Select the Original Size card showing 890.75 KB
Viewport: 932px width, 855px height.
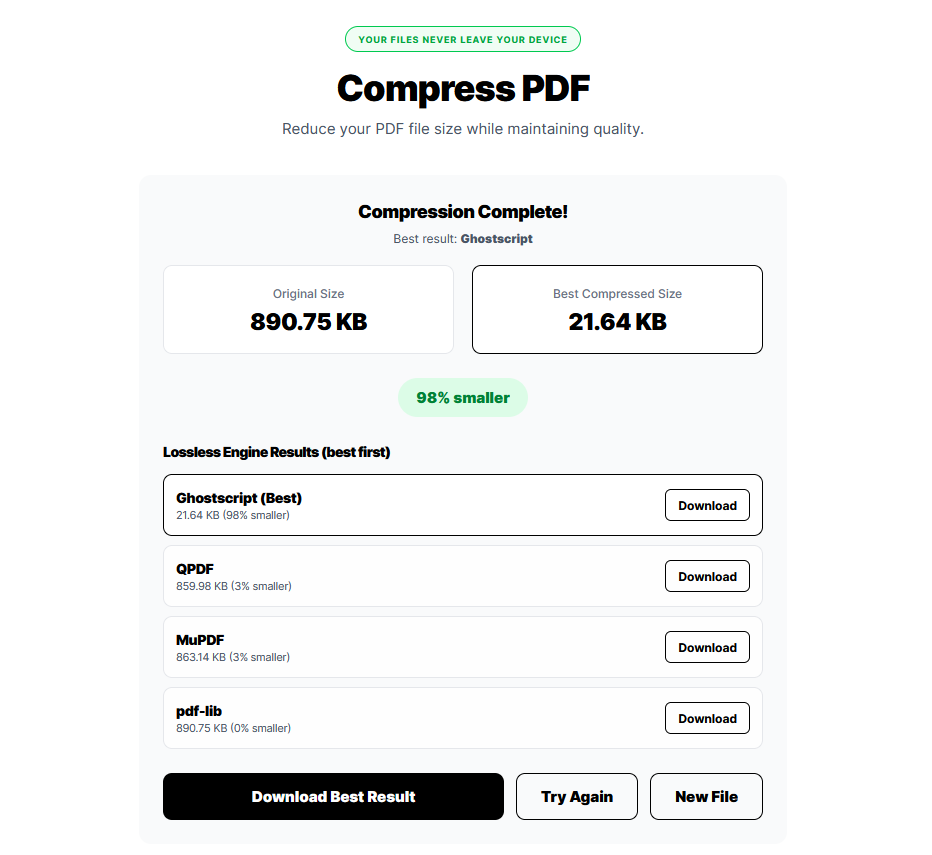tap(308, 310)
